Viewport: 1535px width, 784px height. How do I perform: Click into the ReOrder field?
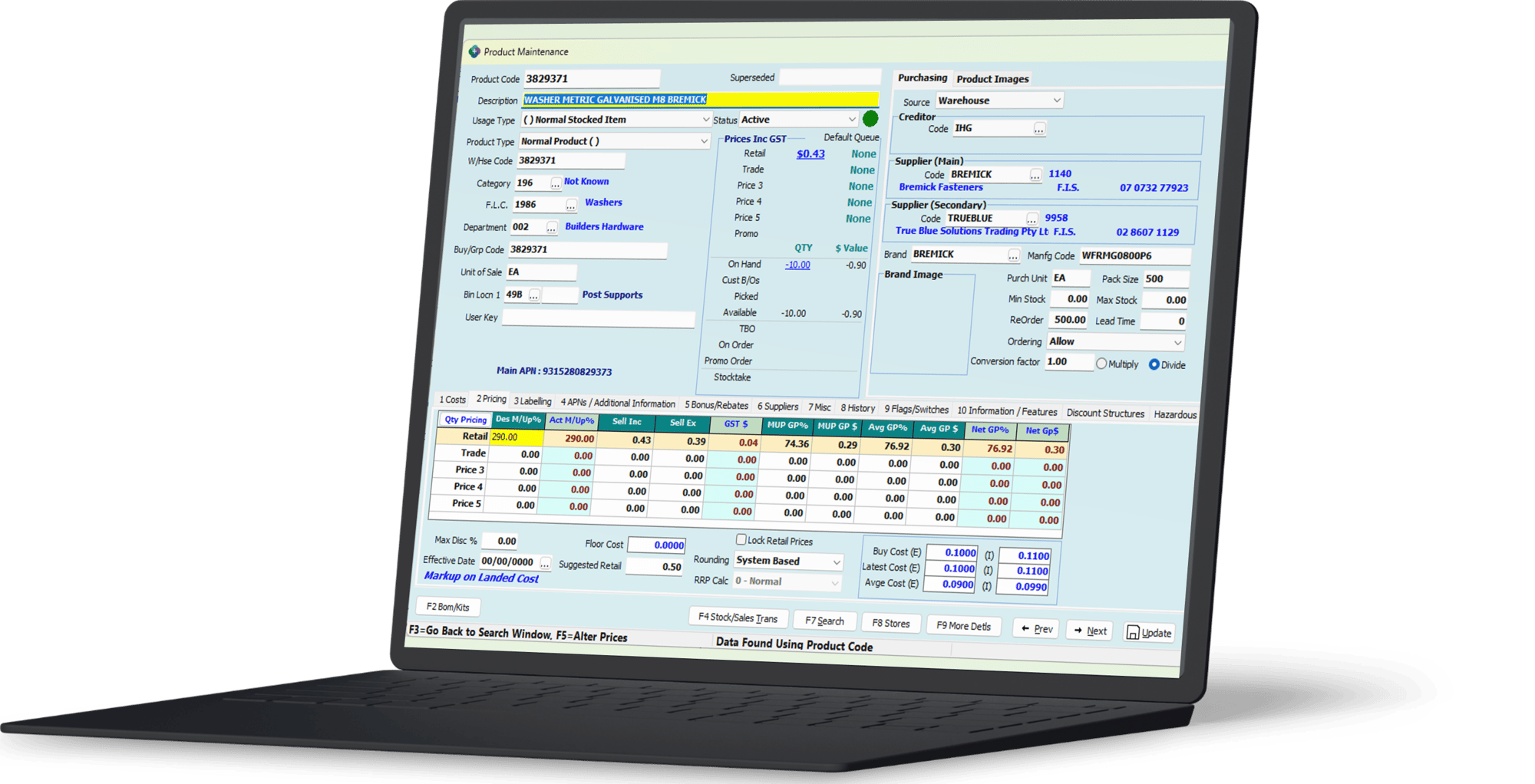point(1068,321)
